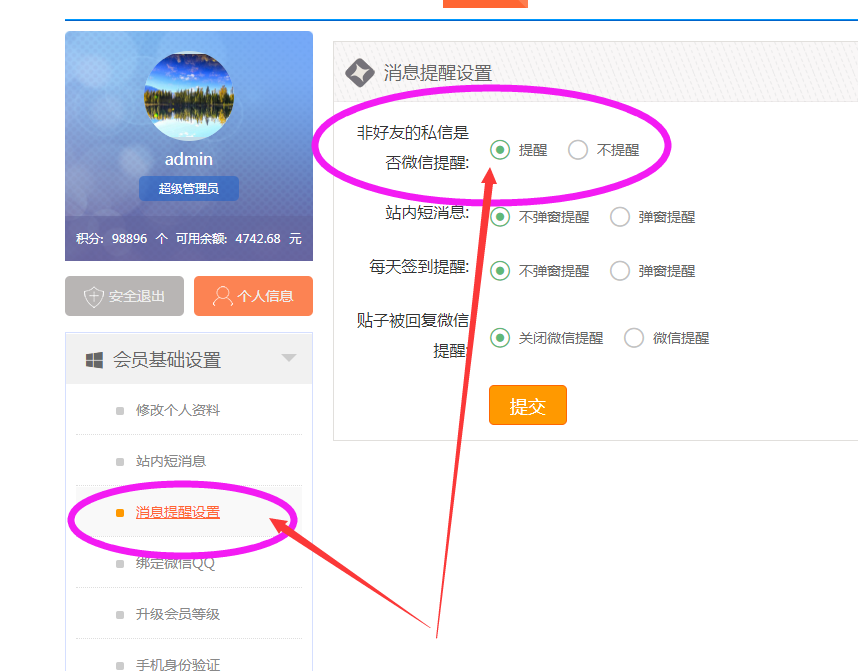Select 提醒 for non-friend private messages

click(500, 150)
